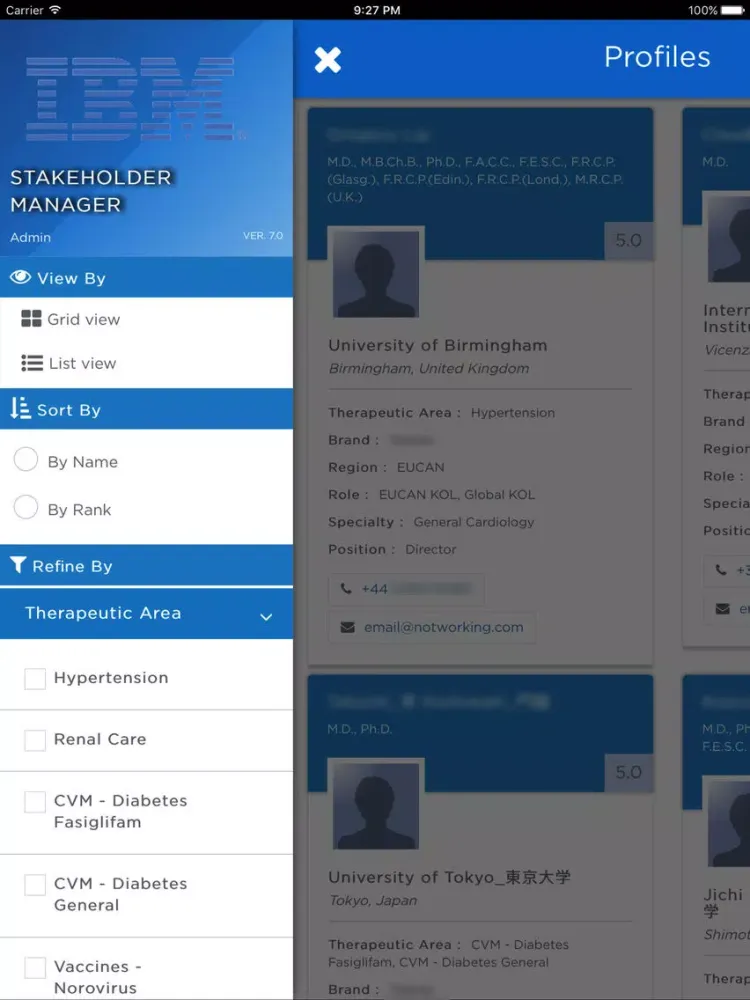
Task: Click the grid icon beside Grid view
Action: point(31,318)
